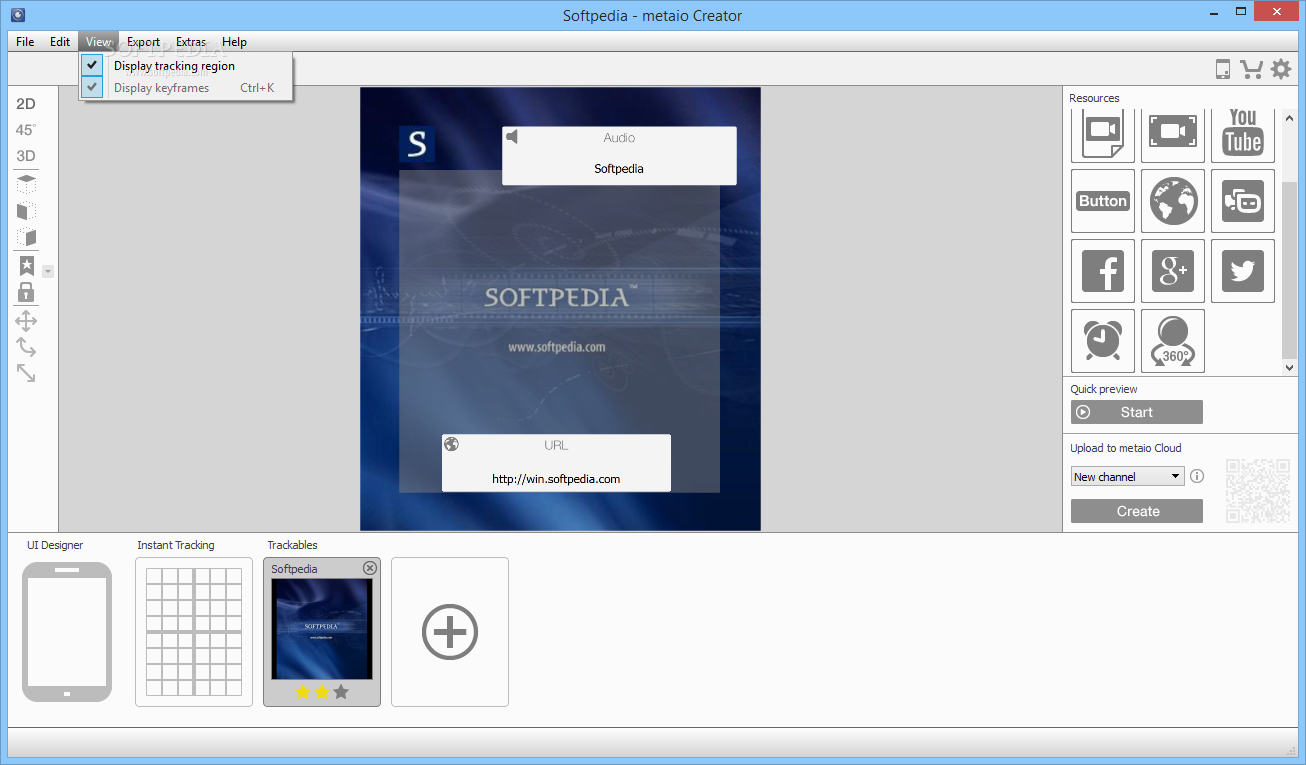This screenshot has height=765, width=1306.
Task: Click the QR code image
Action: (1258, 491)
